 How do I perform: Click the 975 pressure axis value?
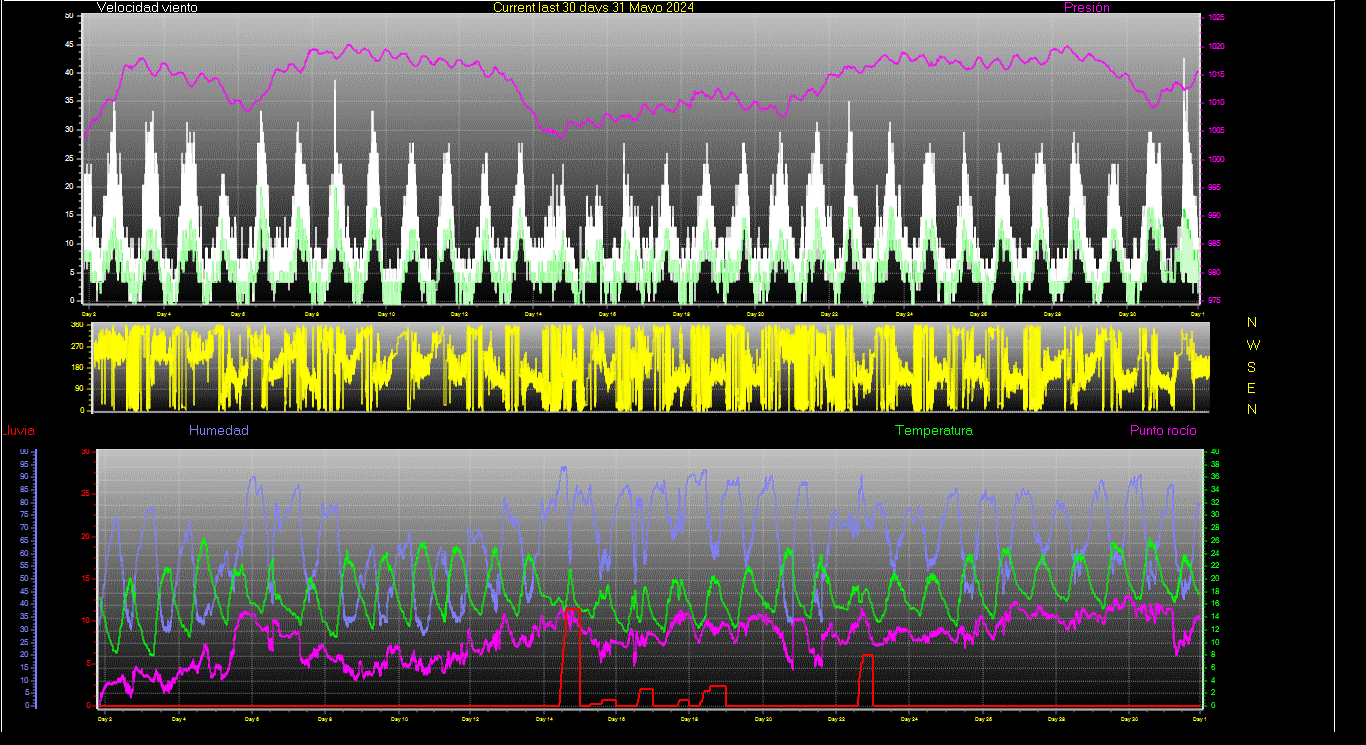coord(1215,300)
